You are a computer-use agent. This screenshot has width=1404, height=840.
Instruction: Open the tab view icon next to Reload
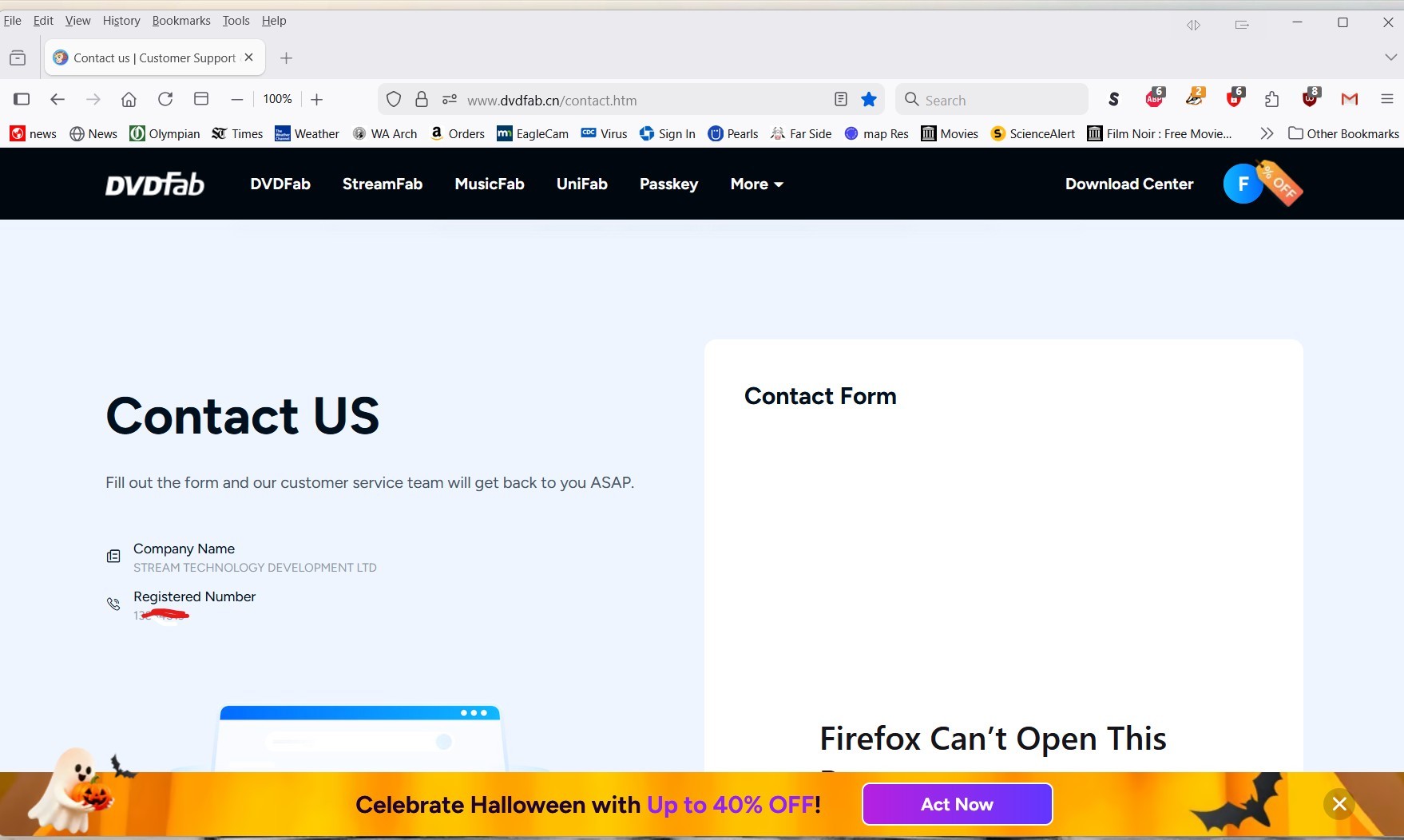(201, 99)
